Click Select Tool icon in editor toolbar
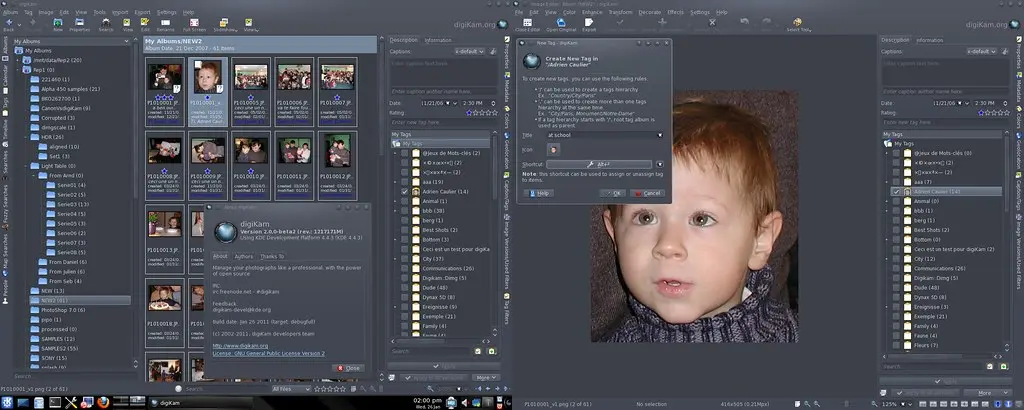The image size is (1024, 410). 798,24
